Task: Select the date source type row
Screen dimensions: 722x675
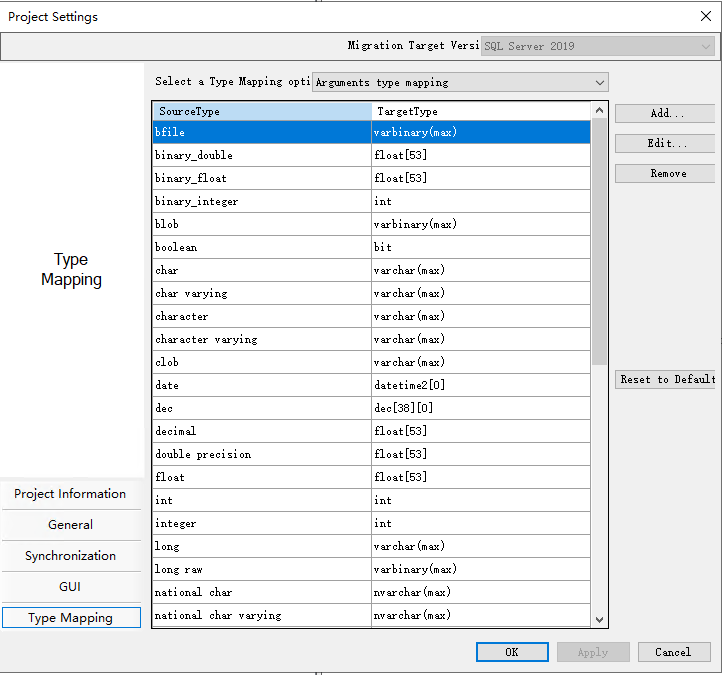Action: click(371, 385)
